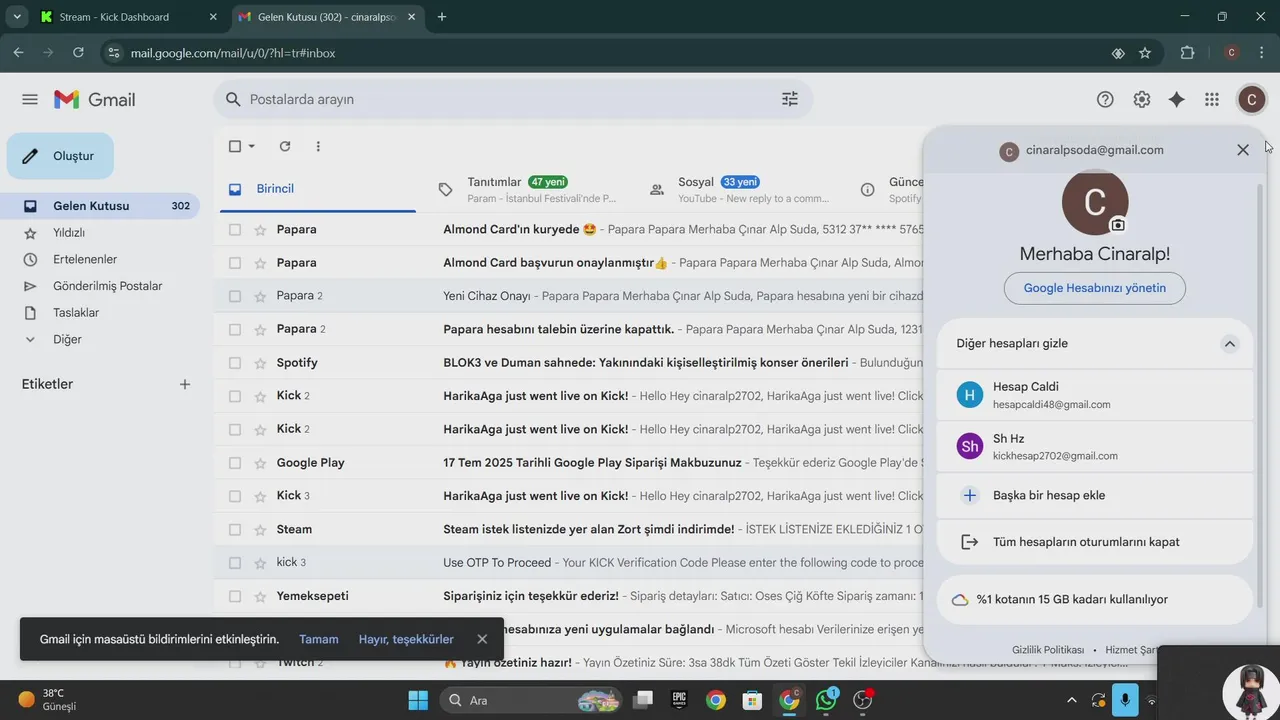Open storage usage %1 kotanın 15 GB
The width and height of the screenshot is (1280, 720).
pos(1095,600)
